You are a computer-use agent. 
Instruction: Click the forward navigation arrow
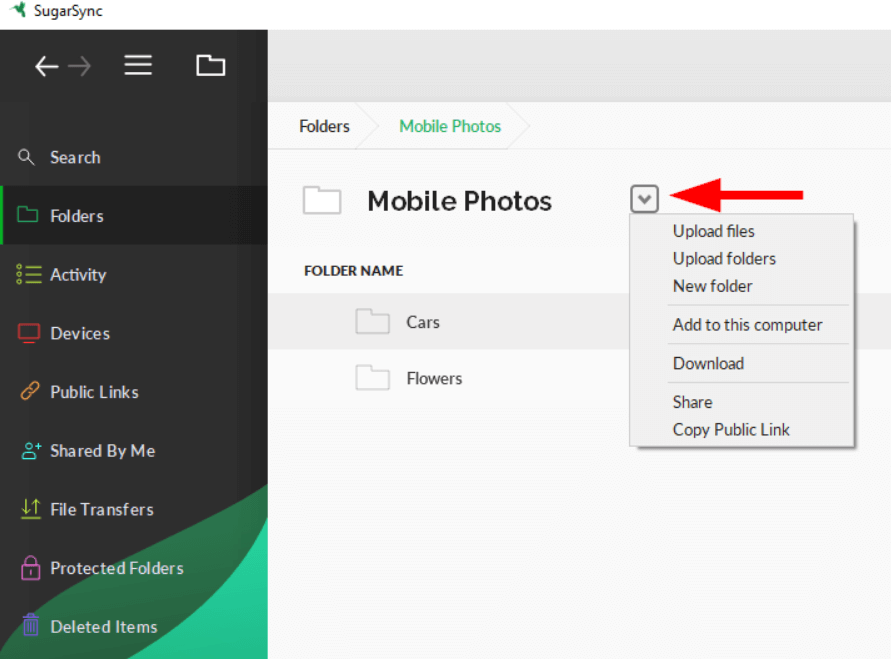coord(80,66)
